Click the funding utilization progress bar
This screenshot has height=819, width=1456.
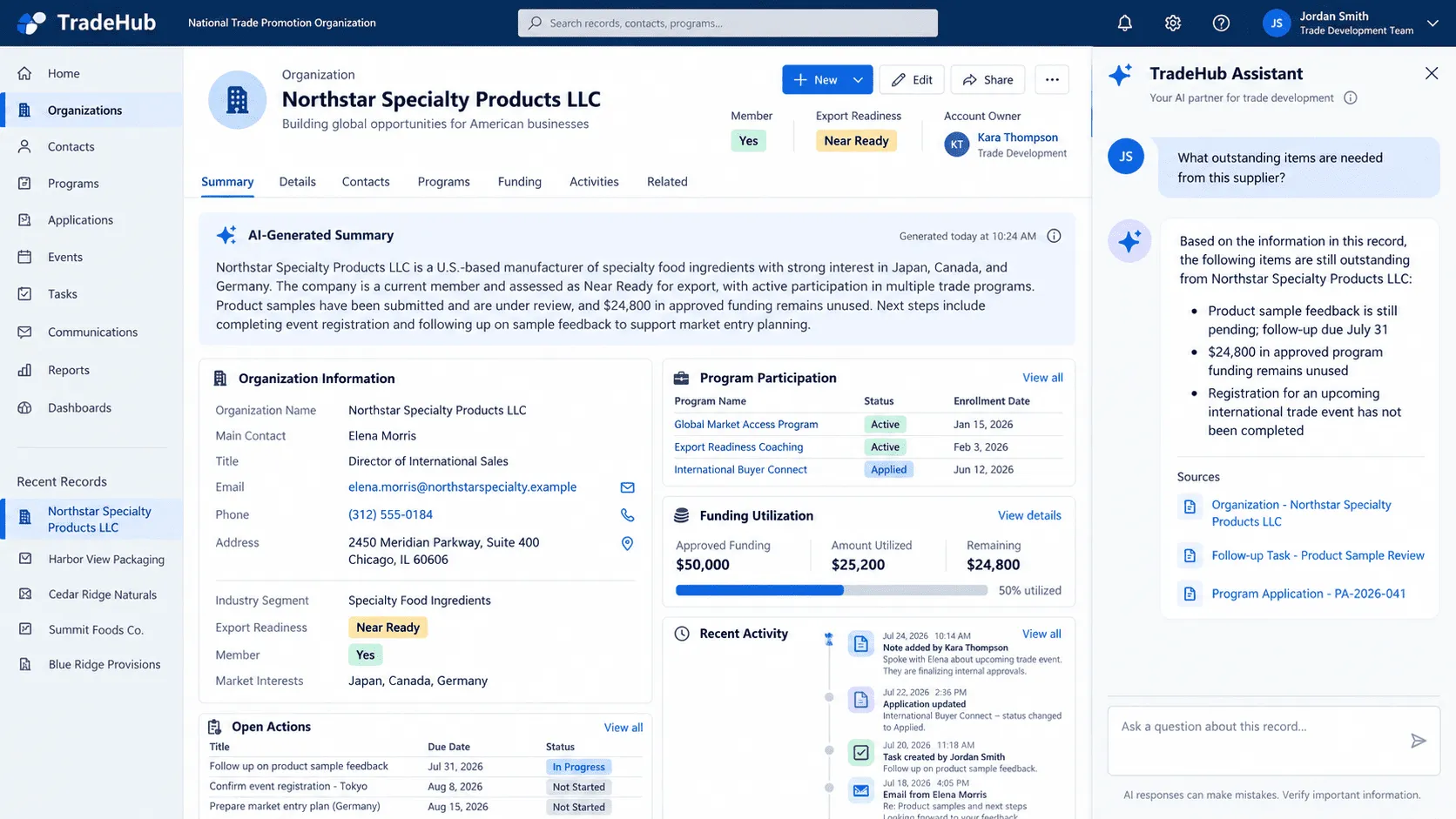(x=832, y=590)
